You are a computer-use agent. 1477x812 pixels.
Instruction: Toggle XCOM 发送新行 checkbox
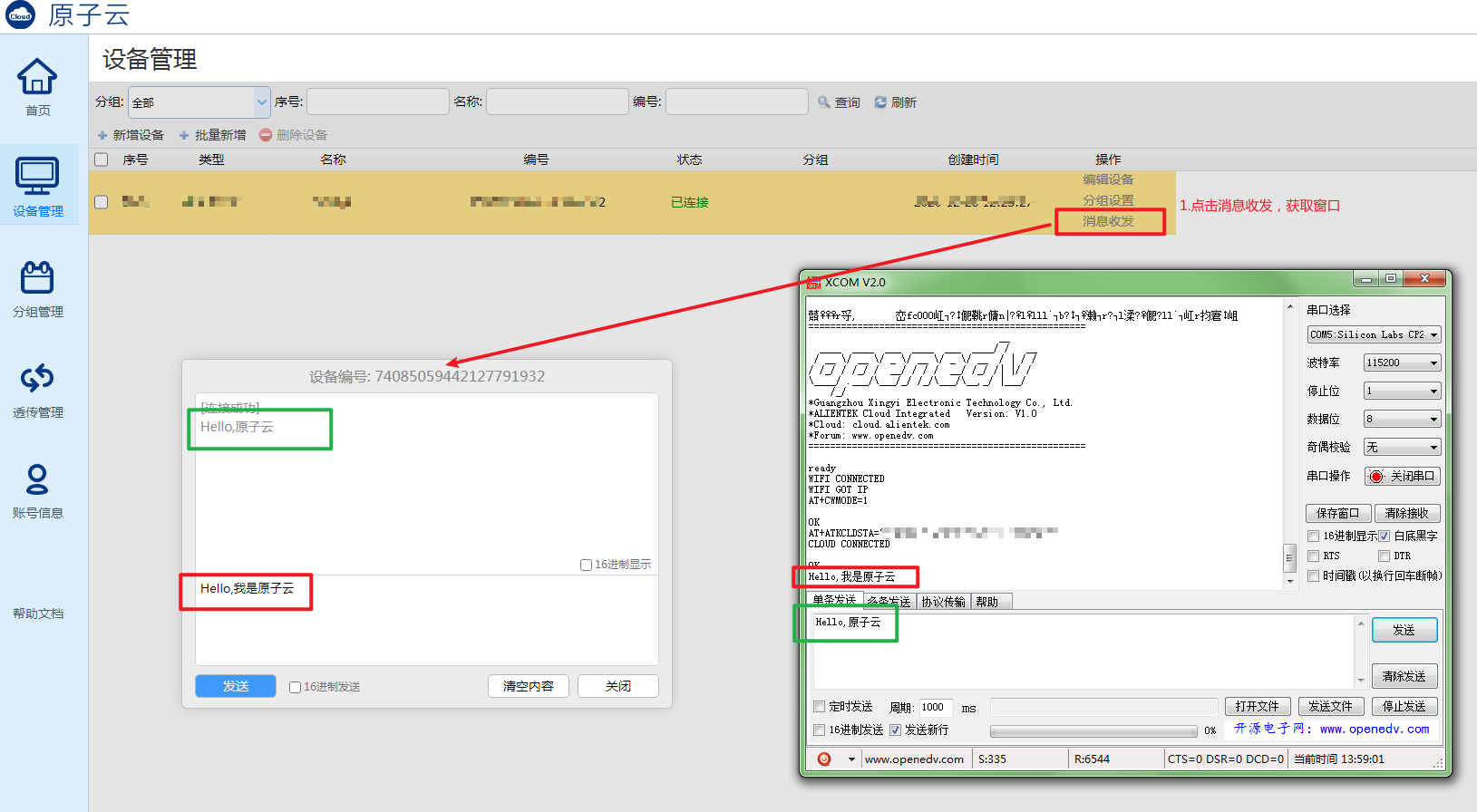[896, 730]
